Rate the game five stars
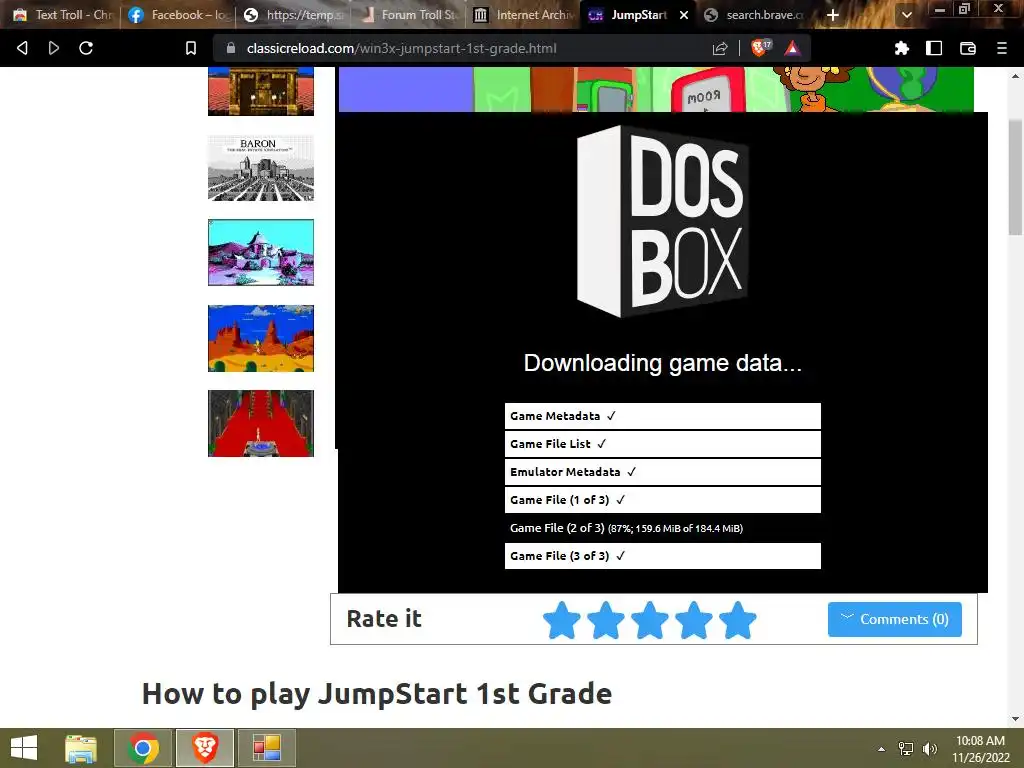Viewport: 1024px width, 768px height. 737,620
